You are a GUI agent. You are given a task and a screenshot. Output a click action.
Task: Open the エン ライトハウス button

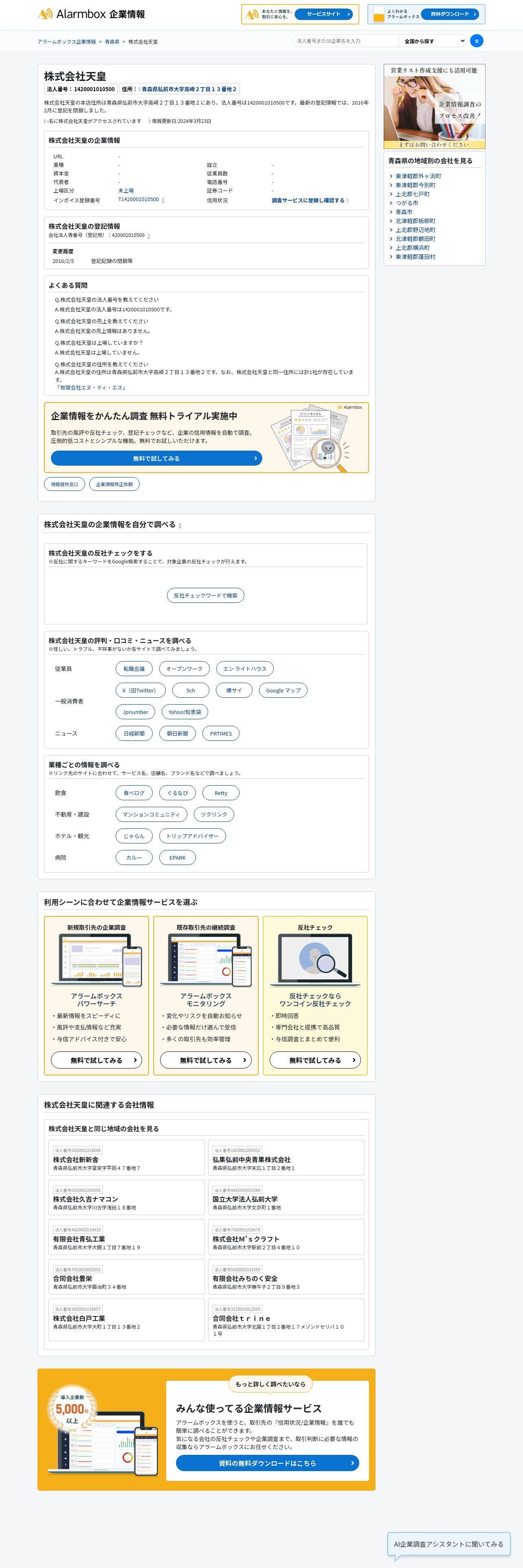[x=245, y=669]
